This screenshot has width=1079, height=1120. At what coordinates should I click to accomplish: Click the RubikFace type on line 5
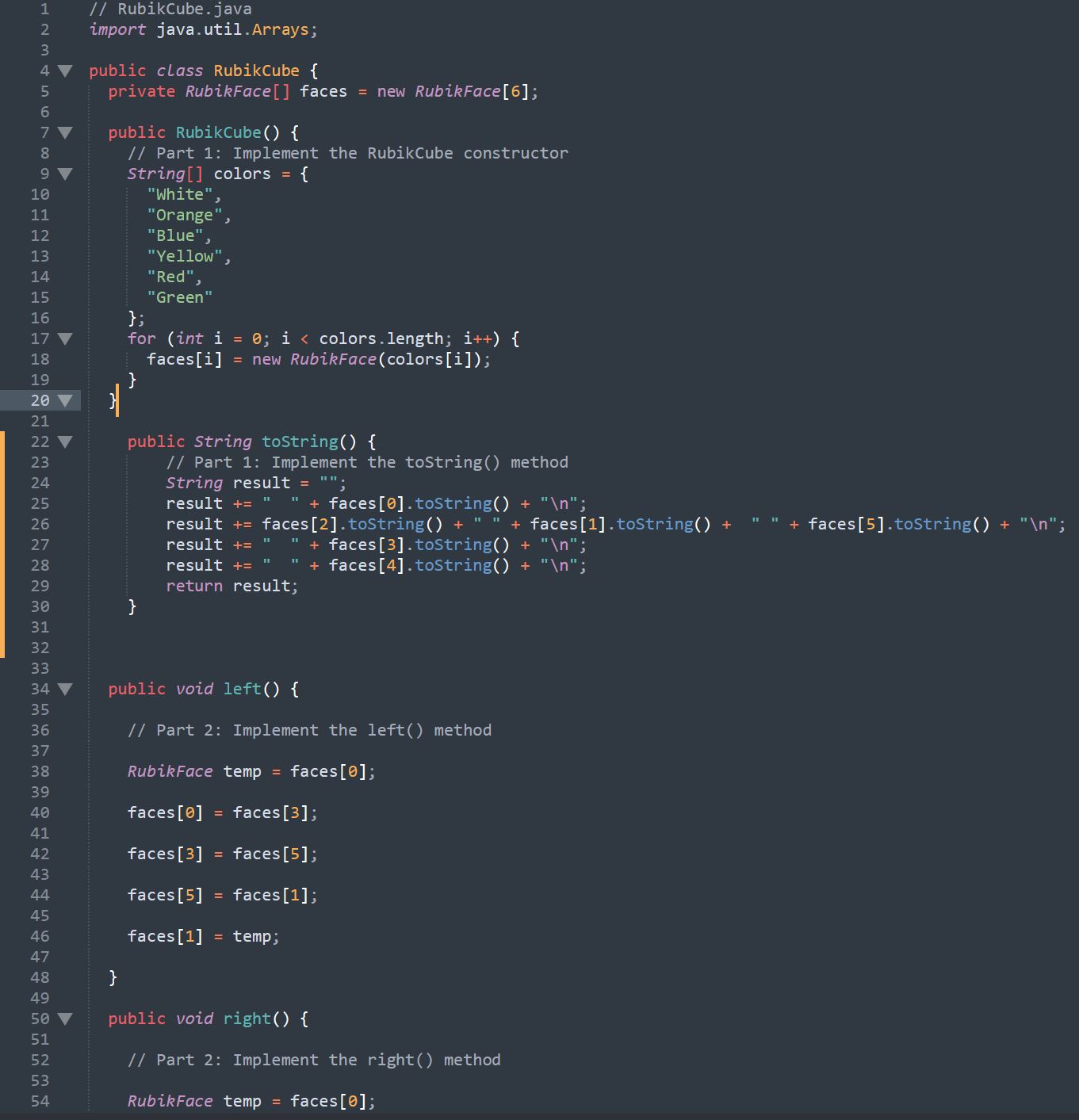click(x=228, y=91)
